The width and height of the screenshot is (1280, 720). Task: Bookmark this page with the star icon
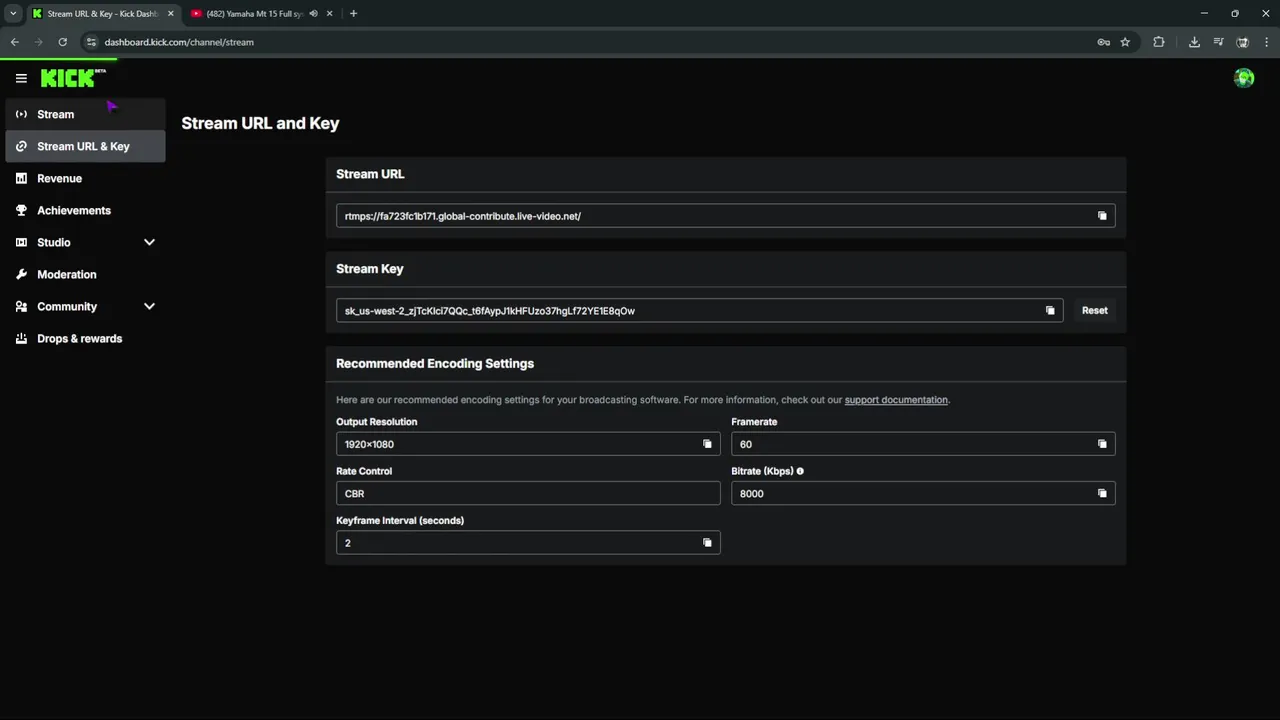1125,42
